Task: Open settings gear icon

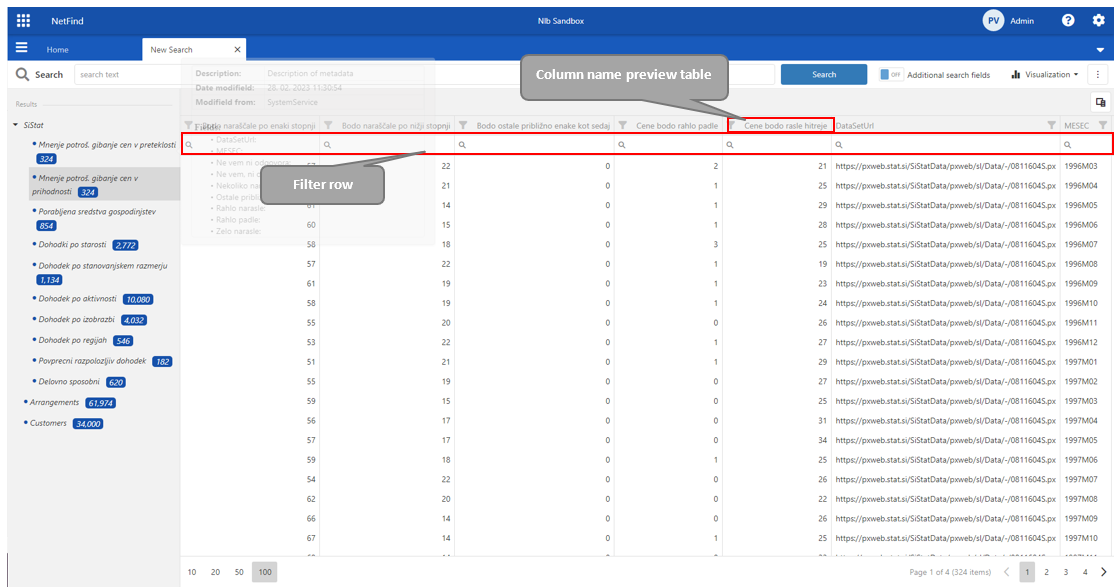Action: pos(1098,20)
